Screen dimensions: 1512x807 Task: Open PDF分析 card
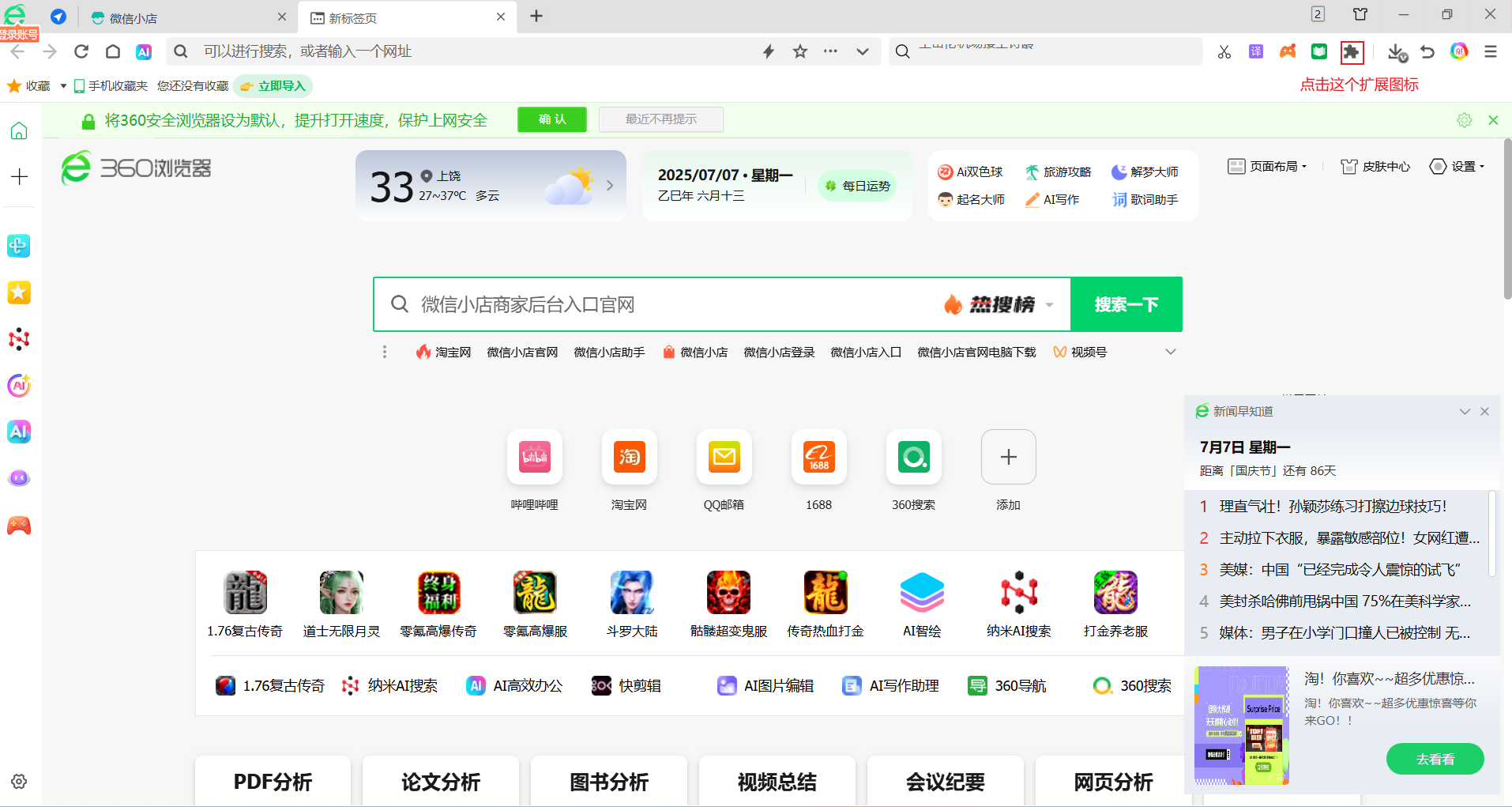pyautogui.click(x=273, y=782)
